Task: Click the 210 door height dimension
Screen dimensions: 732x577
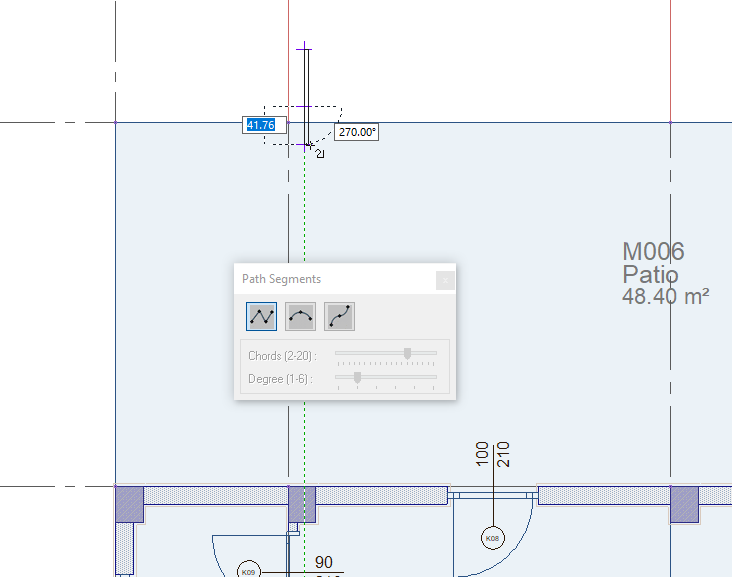Action: 503,454
